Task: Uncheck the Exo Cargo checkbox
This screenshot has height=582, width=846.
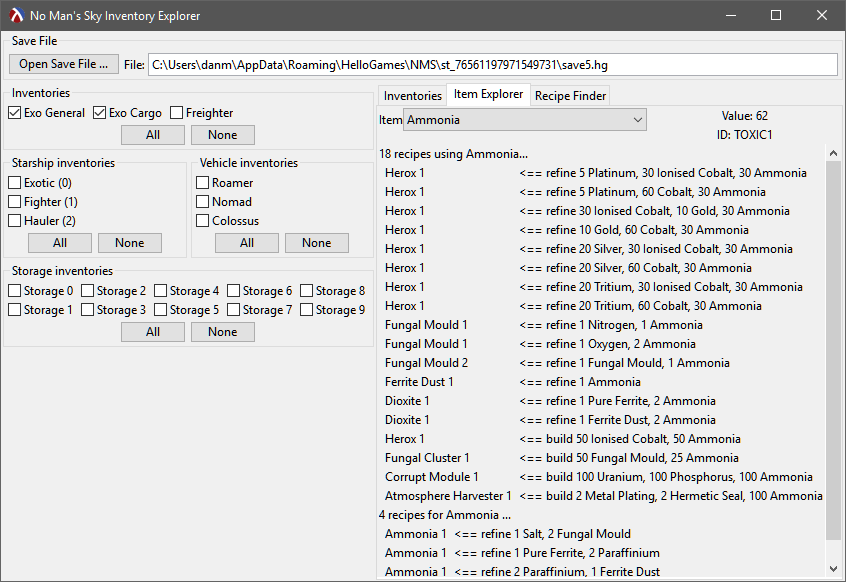Action: (99, 113)
